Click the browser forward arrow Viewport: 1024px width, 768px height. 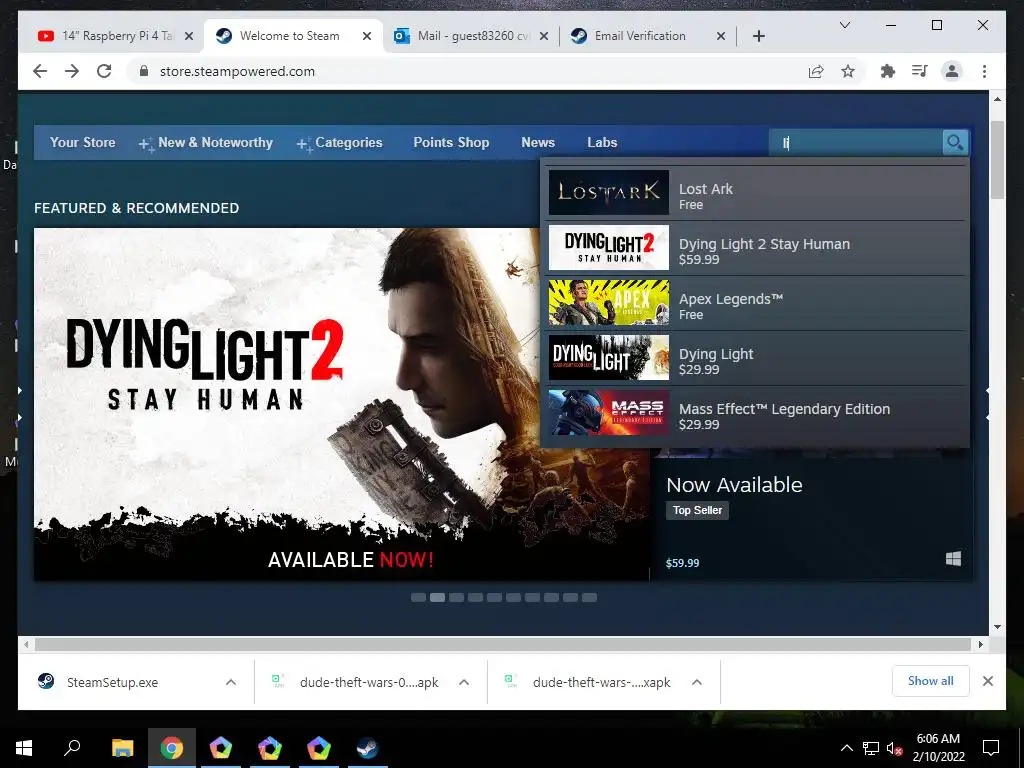72,71
